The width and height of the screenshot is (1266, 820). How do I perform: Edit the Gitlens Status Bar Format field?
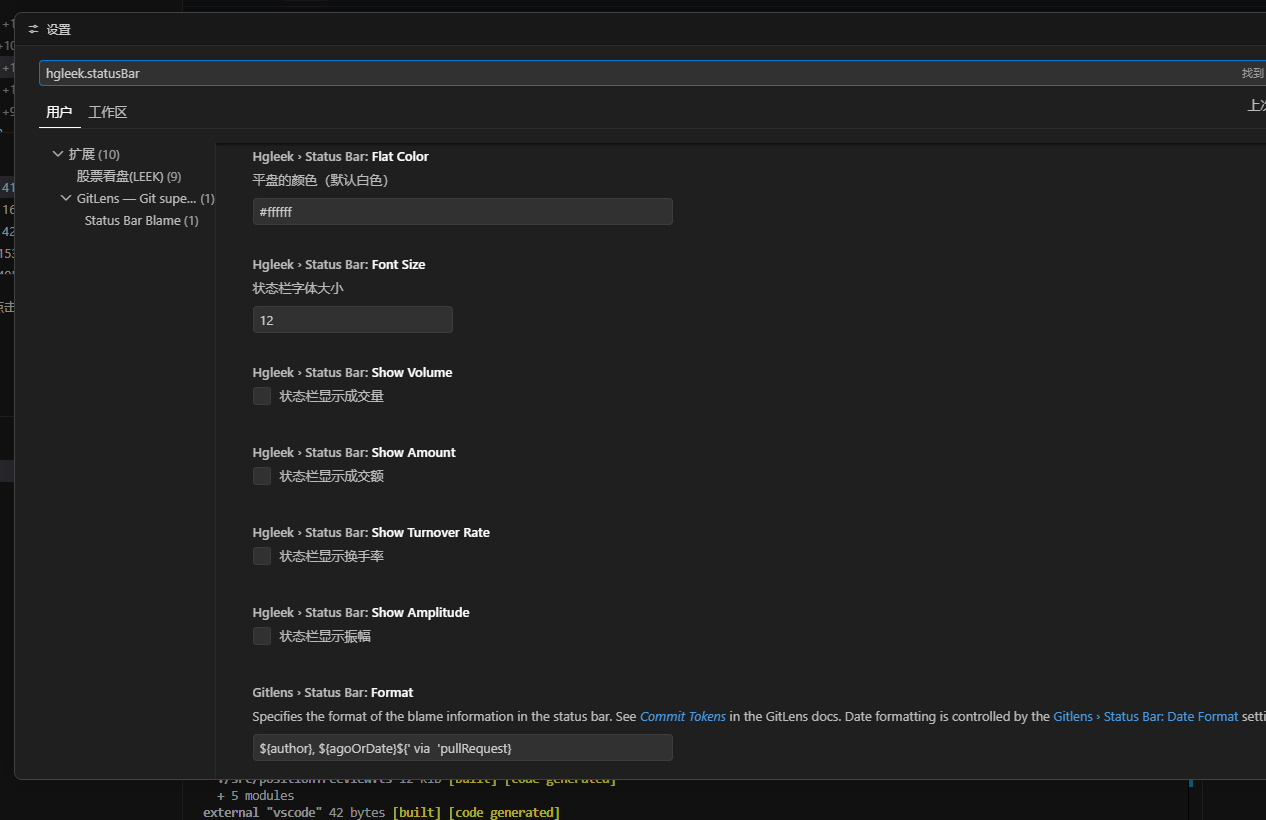pos(462,748)
